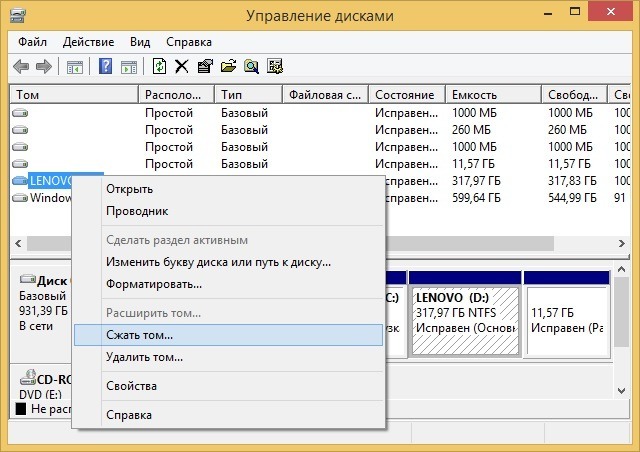
Task: Click the black X delete toolbar icon
Action: [x=181, y=67]
